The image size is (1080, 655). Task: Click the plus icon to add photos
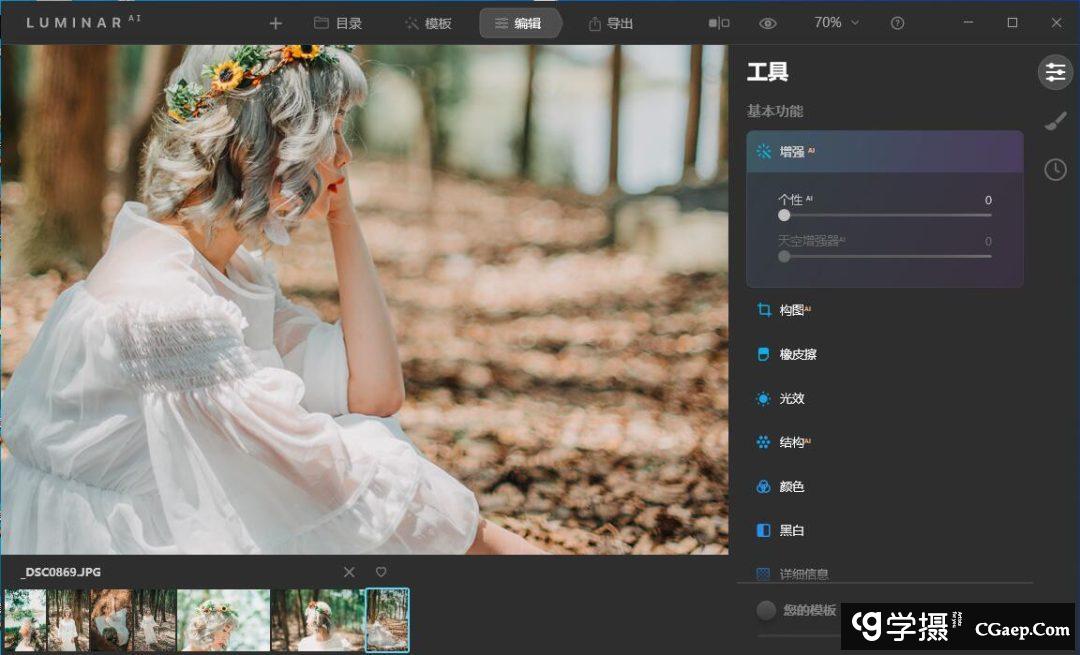[276, 23]
